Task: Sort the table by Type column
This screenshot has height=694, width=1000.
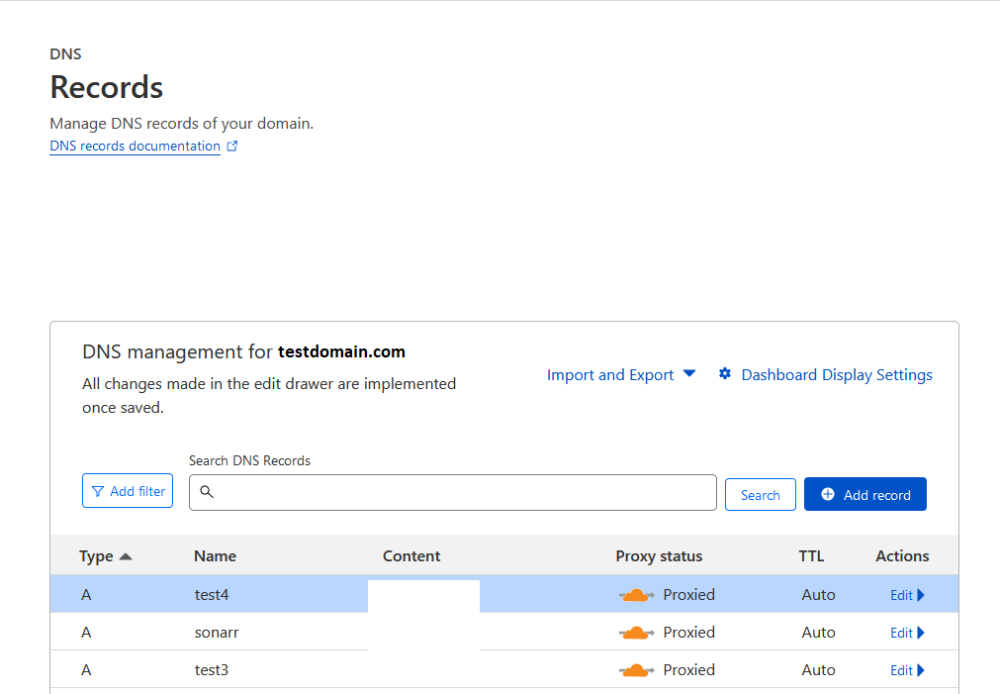Action: click(105, 556)
